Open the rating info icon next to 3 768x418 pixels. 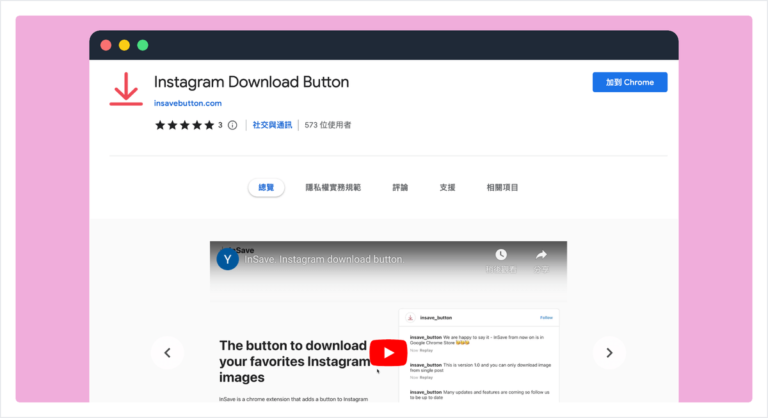[233, 125]
